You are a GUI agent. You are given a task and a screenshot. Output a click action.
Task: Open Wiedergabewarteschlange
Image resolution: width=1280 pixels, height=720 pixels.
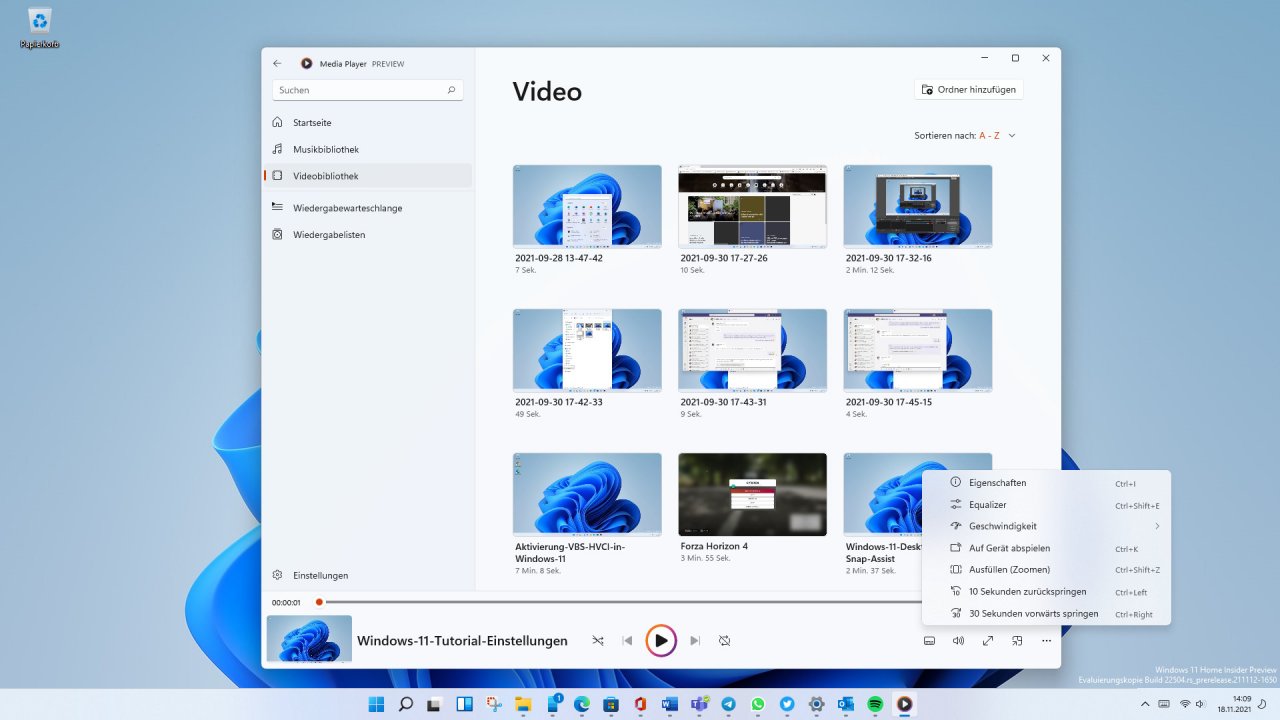pos(367,208)
